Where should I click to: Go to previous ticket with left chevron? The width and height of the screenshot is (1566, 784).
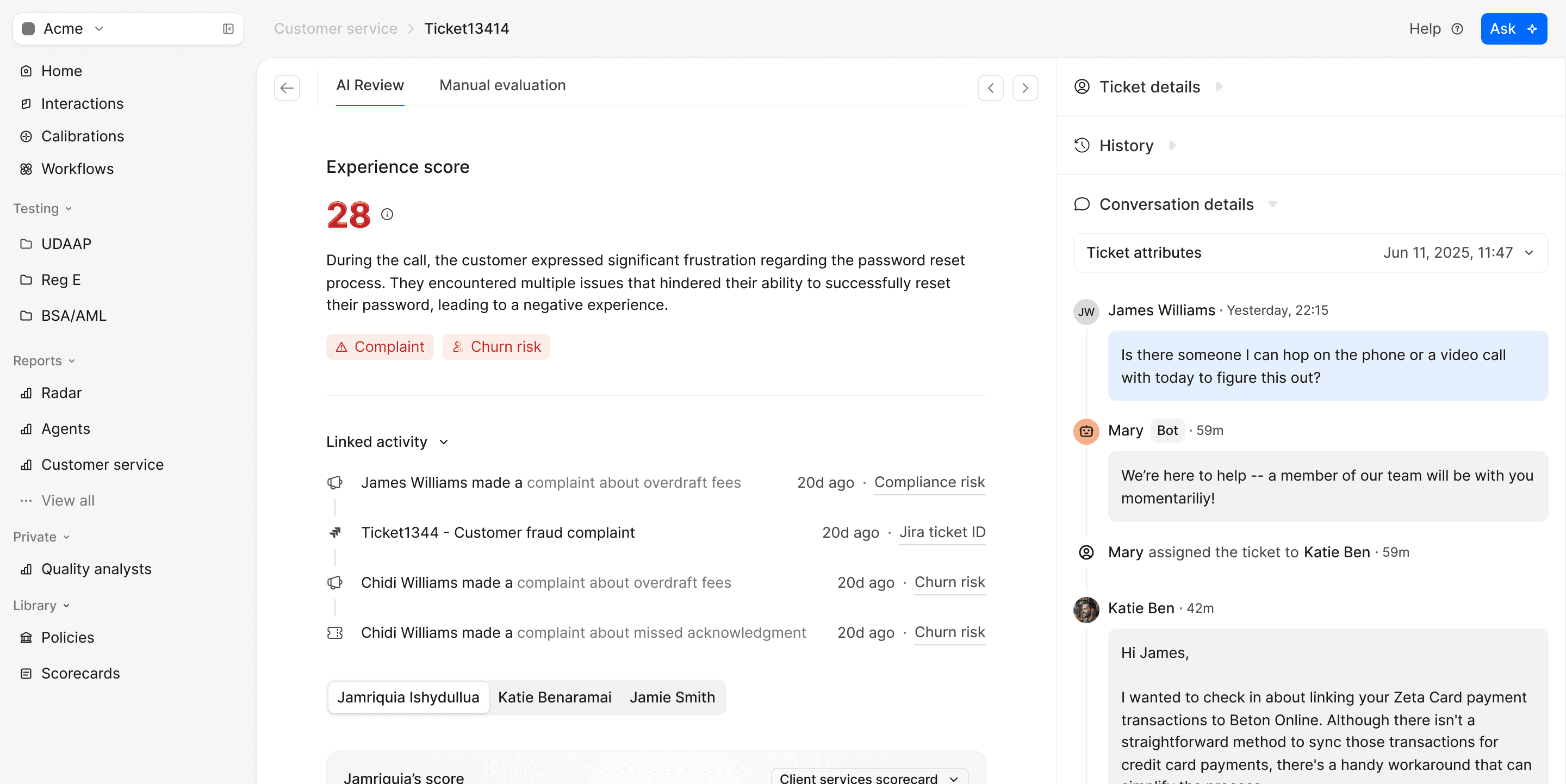[x=990, y=88]
